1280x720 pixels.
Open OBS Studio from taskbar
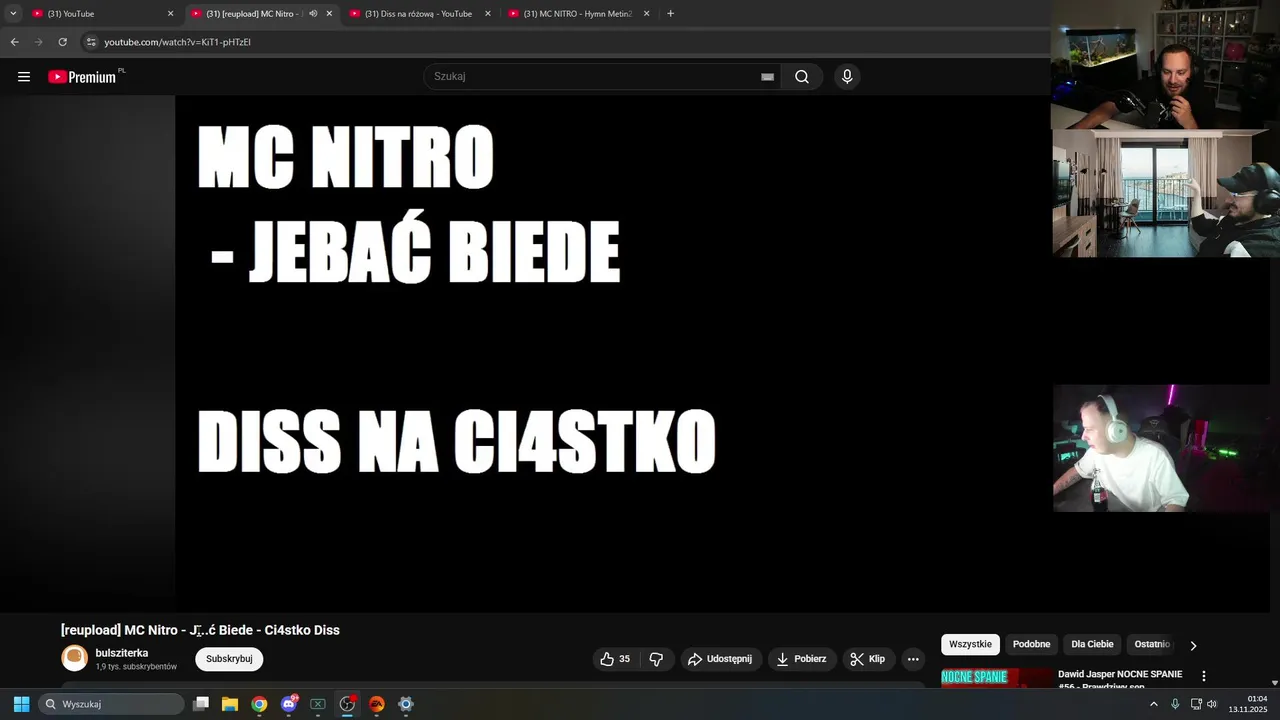[347, 704]
